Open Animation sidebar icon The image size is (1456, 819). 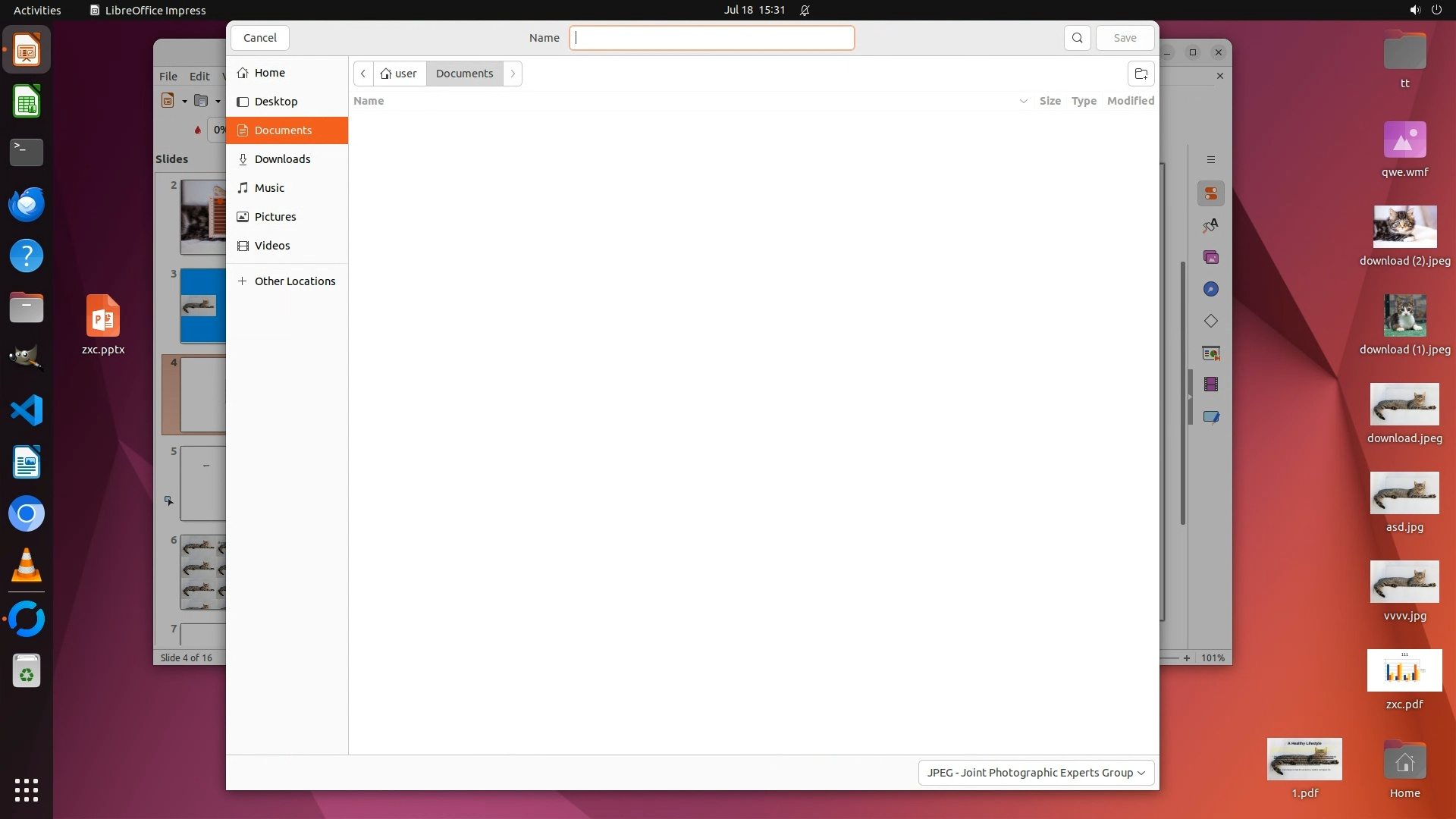click(1211, 385)
